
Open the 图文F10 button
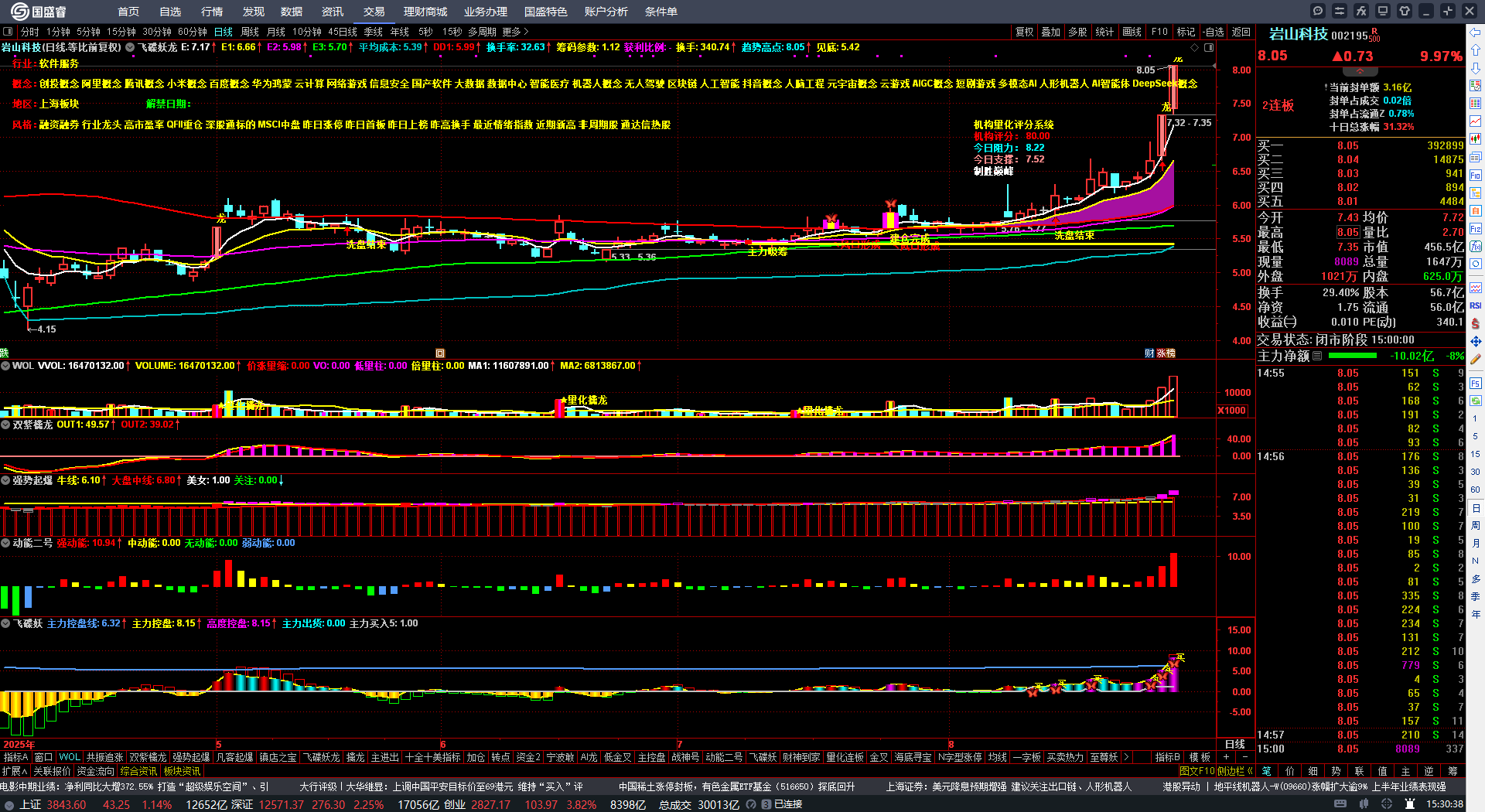pos(1197,771)
